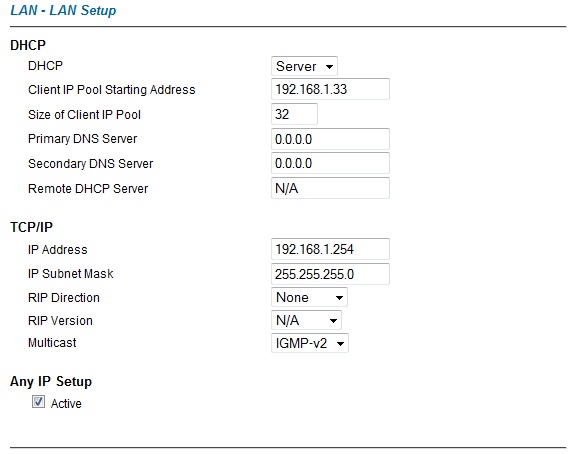
Task: Click the Remote DHCP Server field
Action: click(x=330, y=188)
